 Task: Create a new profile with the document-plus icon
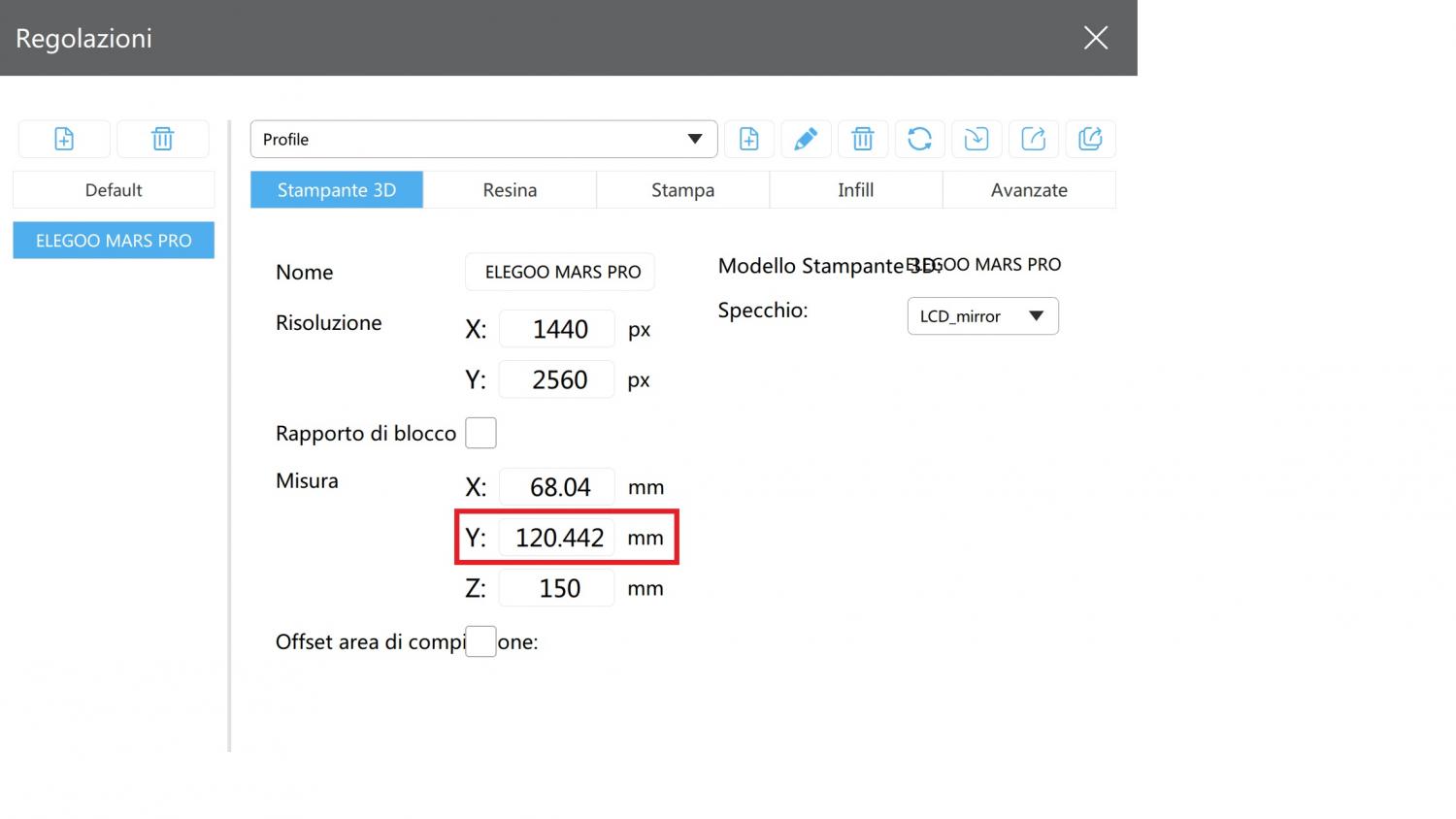point(749,139)
